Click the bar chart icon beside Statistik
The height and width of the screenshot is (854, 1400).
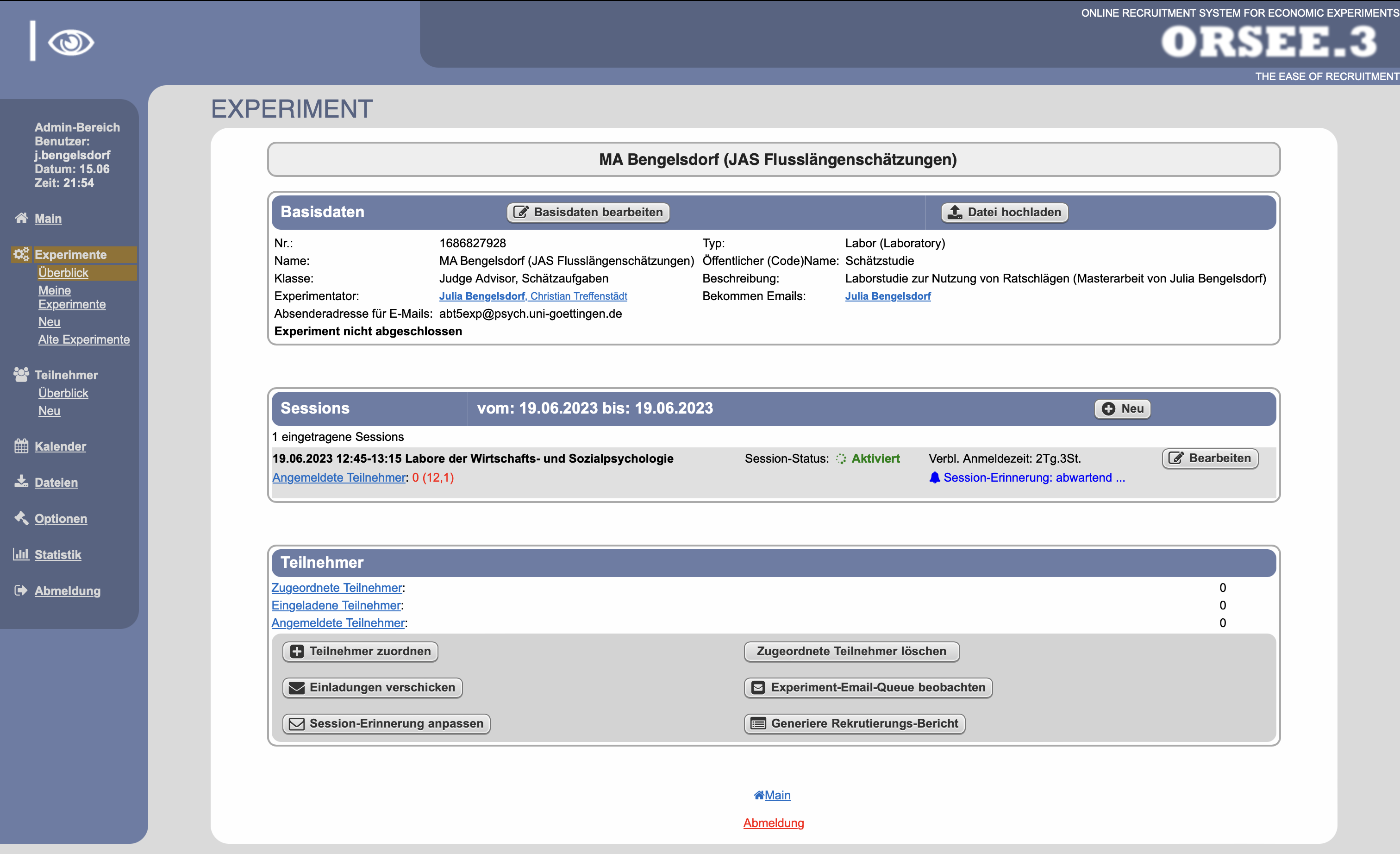(21, 554)
